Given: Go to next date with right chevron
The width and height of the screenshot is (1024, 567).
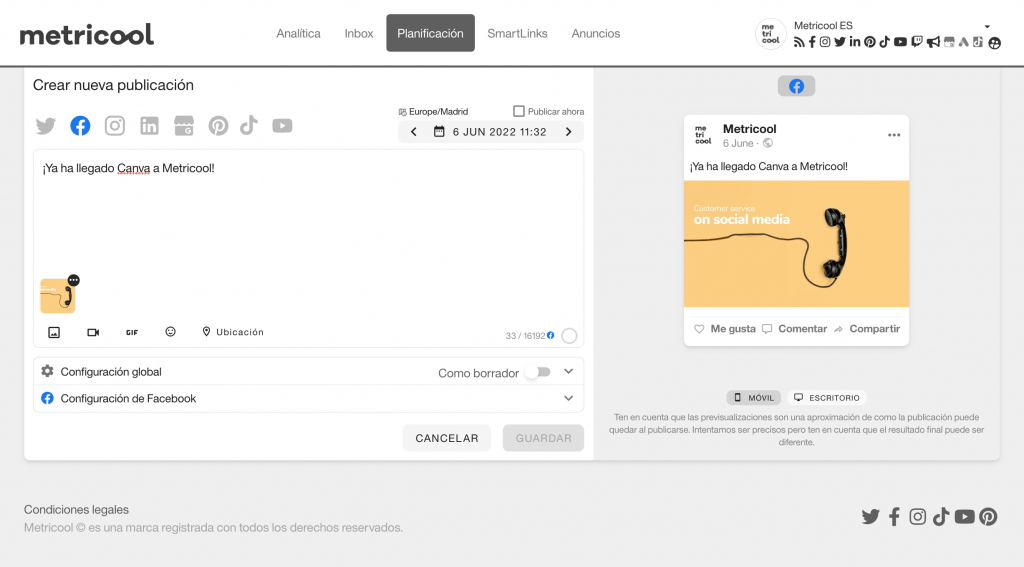Looking at the screenshot, I should coord(569,132).
